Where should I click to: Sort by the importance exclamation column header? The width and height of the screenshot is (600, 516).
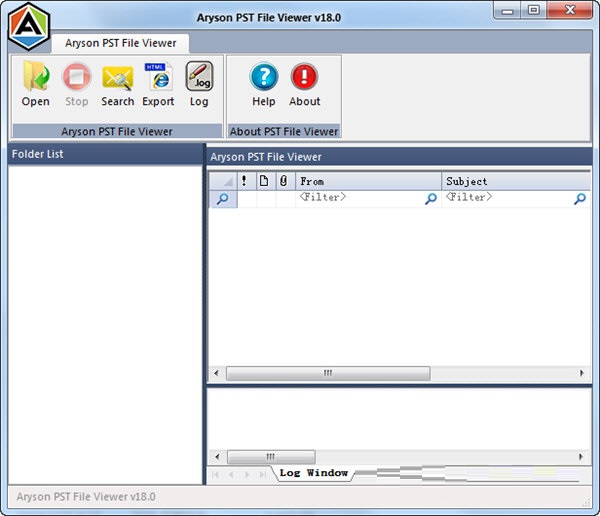click(x=244, y=181)
